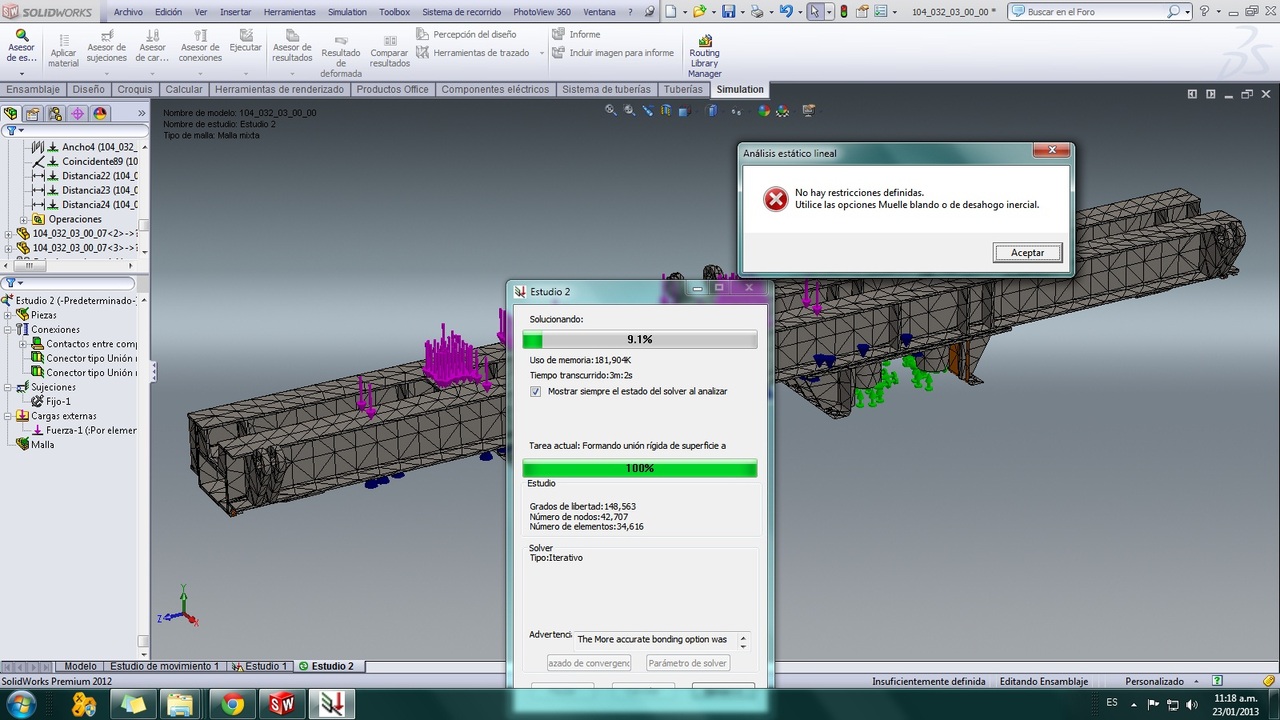This screenshot has width=1280, height=720.
Task: Open the Archivo menu
Action: coord(128,12)
